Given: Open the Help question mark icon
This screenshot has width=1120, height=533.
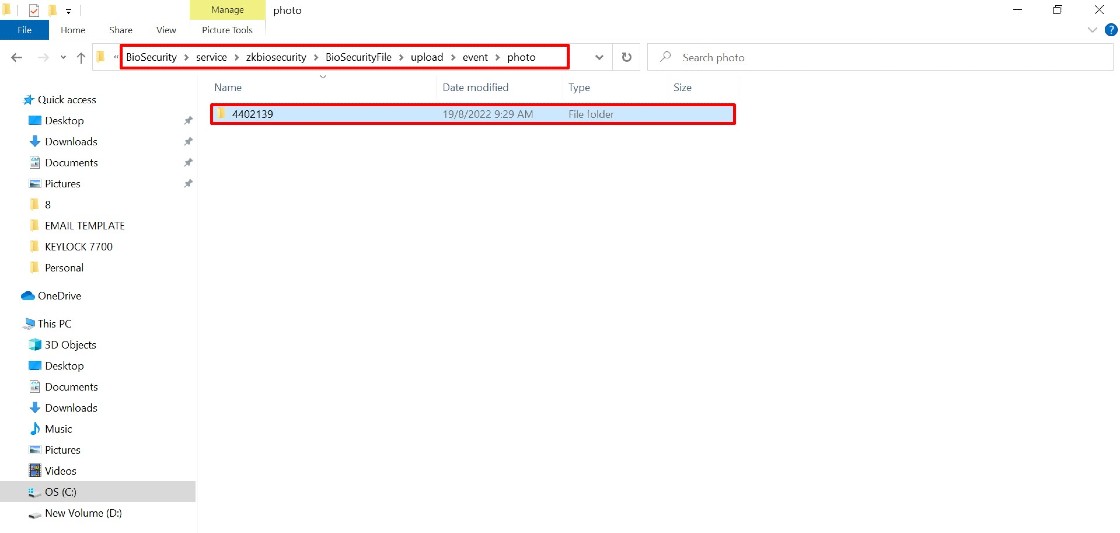Looking at the screenshot, I should [1111, 30].
